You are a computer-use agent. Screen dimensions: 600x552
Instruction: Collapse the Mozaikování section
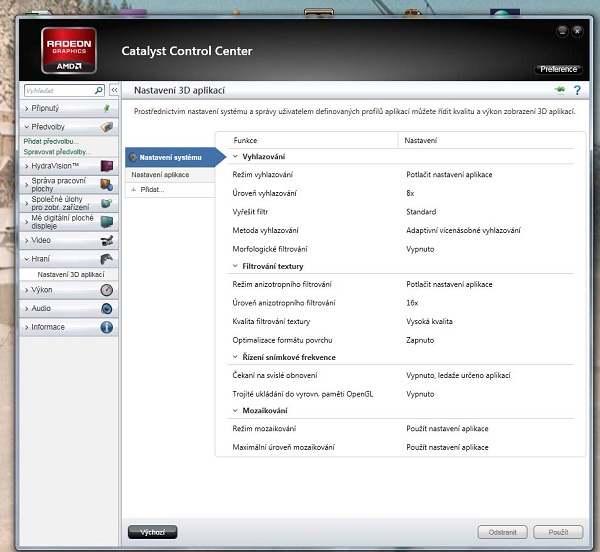pos(236,411)
